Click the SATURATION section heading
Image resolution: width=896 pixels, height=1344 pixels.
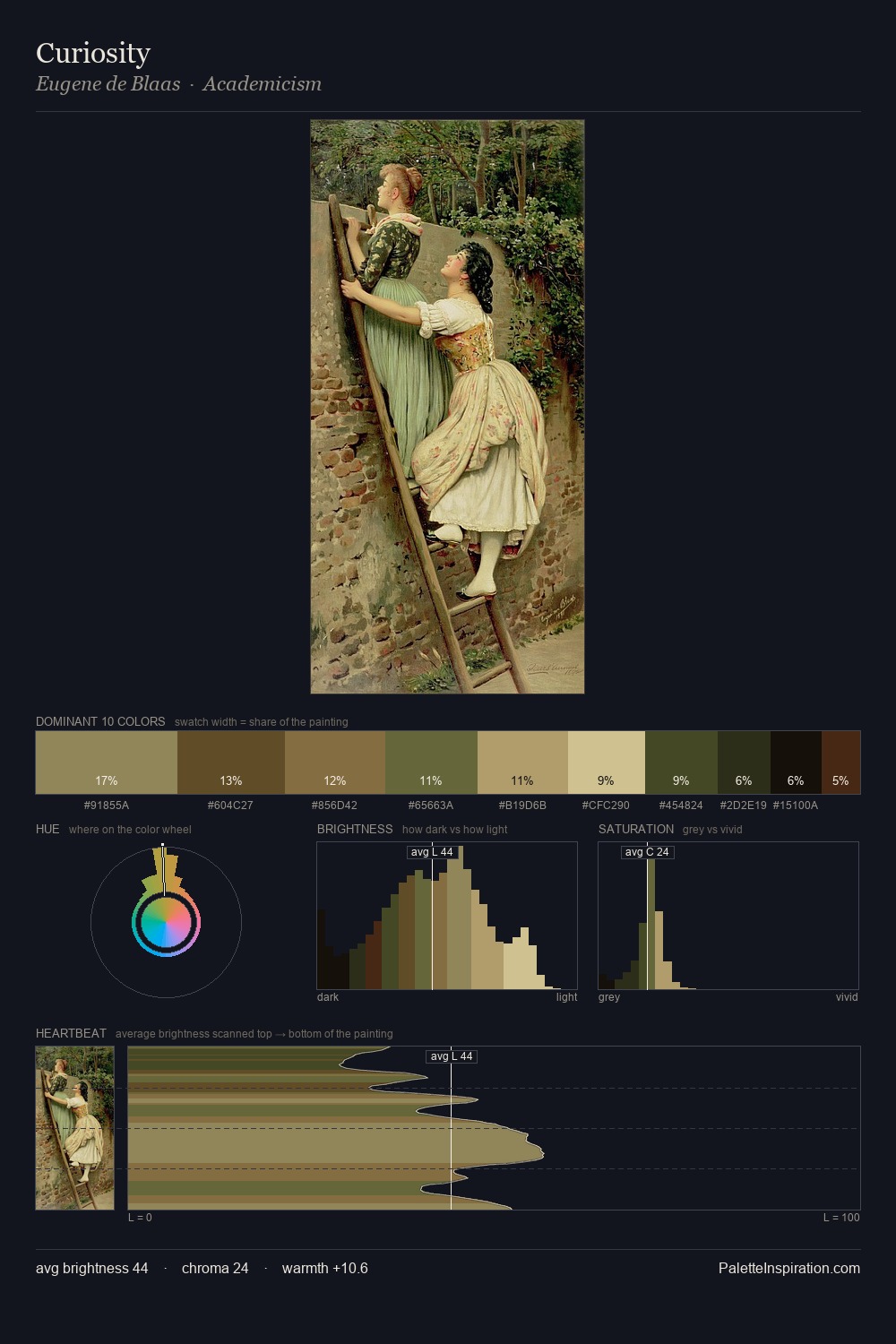pos(636,829)
